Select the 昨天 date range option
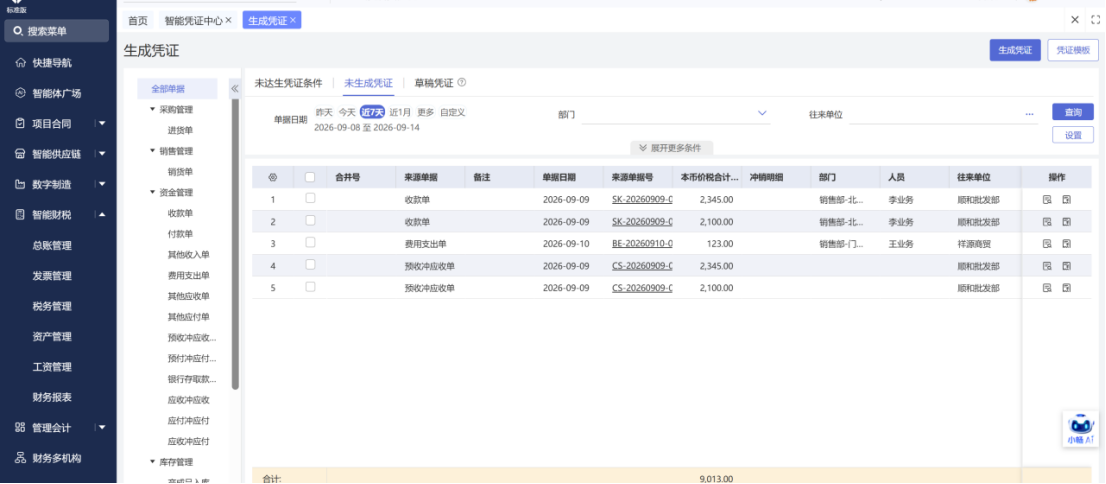The width and height of the screenshot is (1106, 484). tap(324, 112)
